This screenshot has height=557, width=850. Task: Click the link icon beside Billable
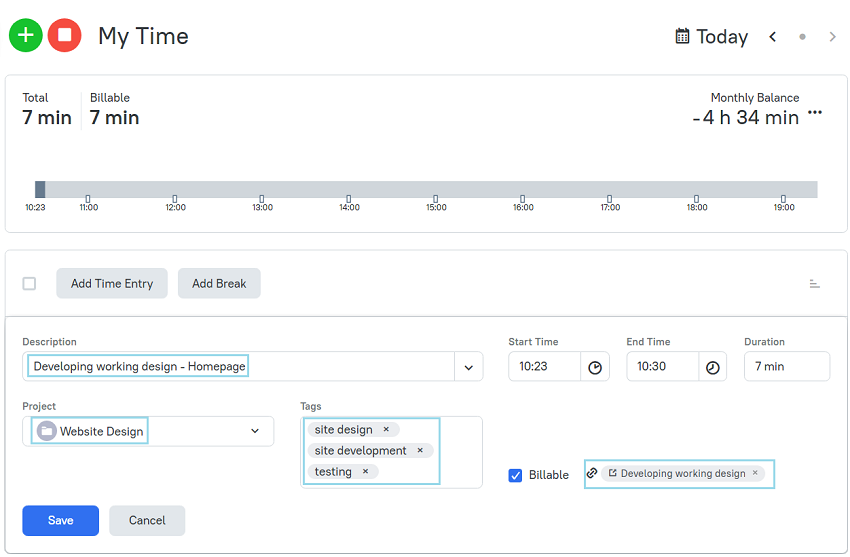point(592,472)
